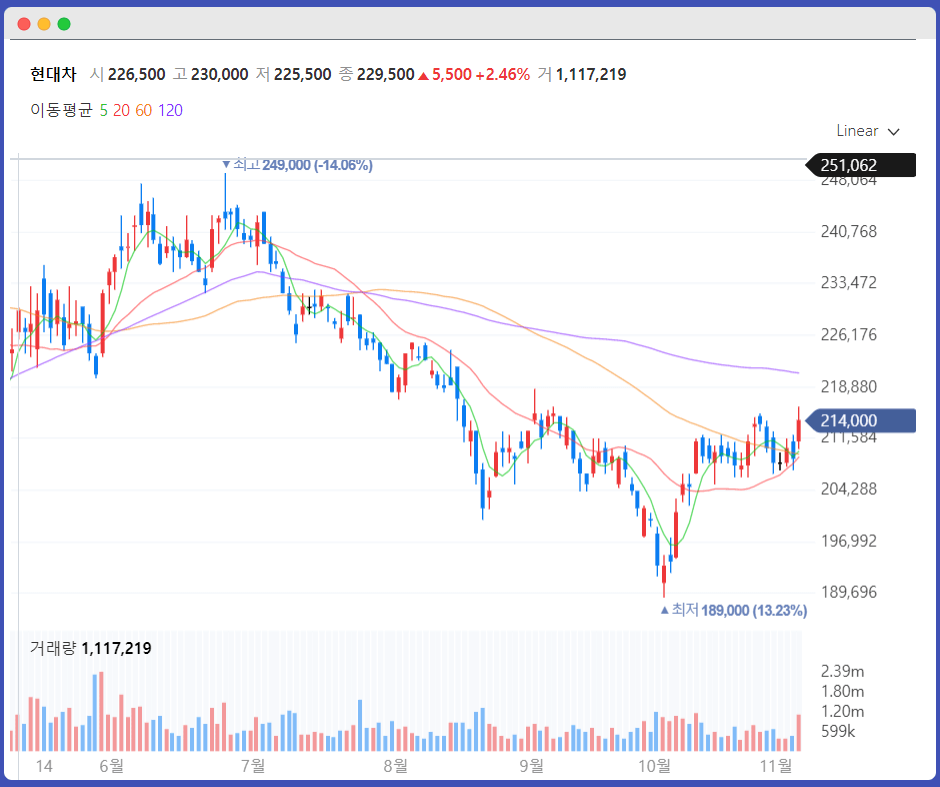Screen dimensions: 940x787
Task: Click the 현대차 stock name
Action: pos(53,74)
